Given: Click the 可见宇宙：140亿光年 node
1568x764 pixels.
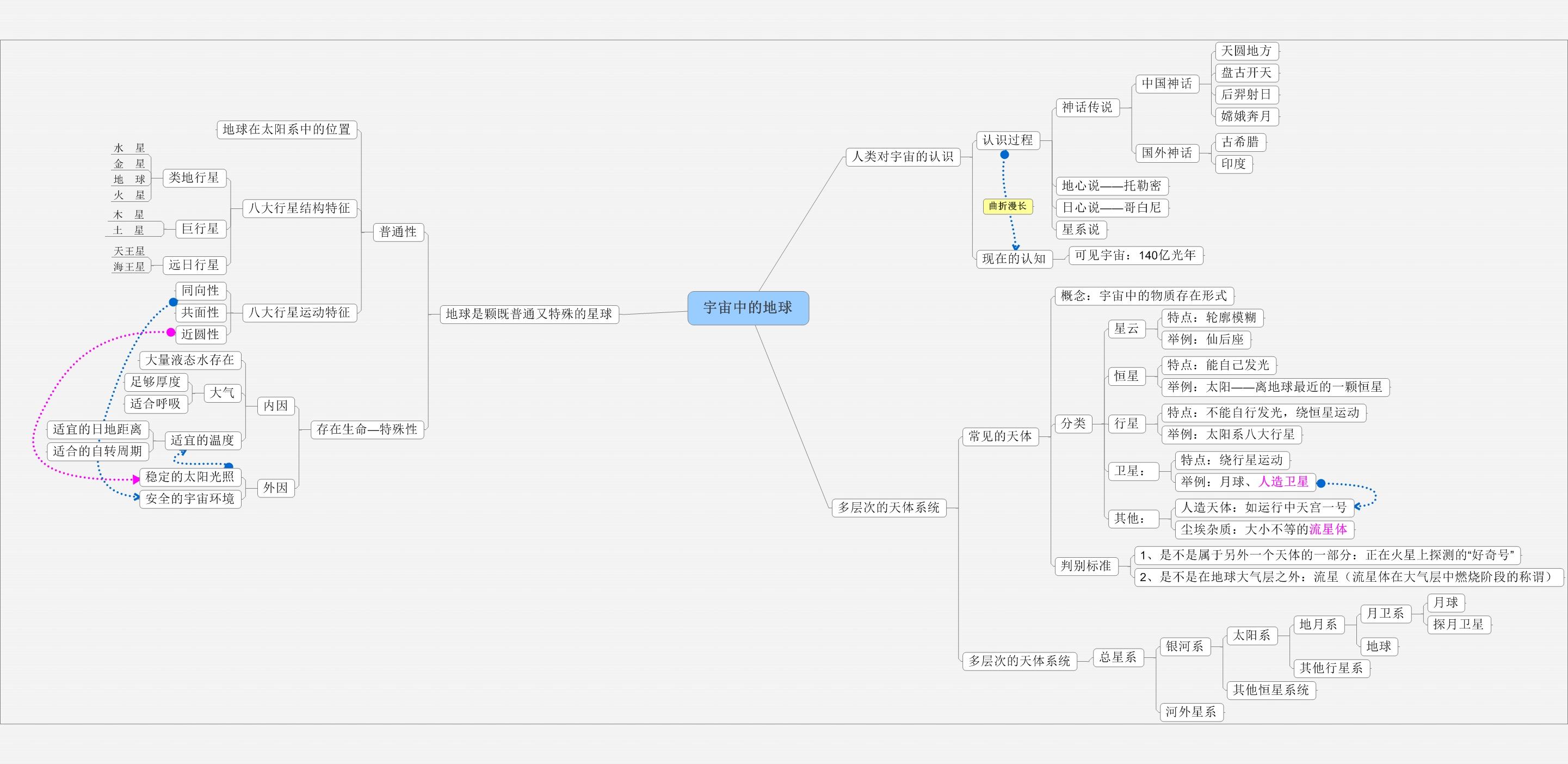Looking at the screenshot, I should 1136,256.
